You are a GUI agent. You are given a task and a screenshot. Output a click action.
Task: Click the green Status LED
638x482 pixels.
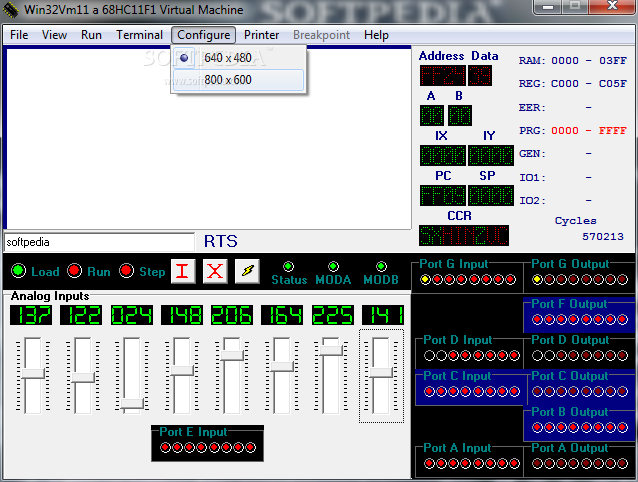(x=288, y=266)
